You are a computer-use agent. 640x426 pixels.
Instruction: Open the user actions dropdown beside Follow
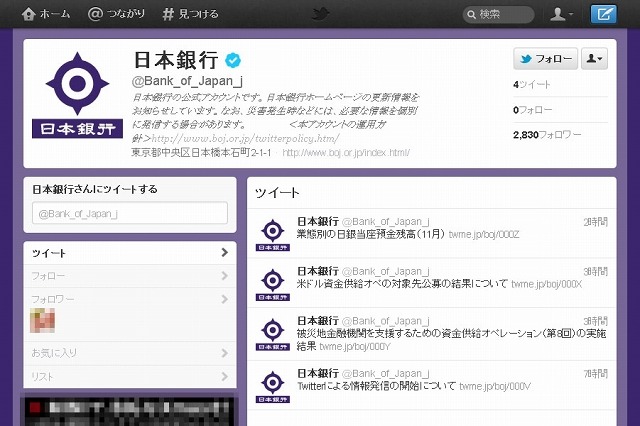[594, 59]
